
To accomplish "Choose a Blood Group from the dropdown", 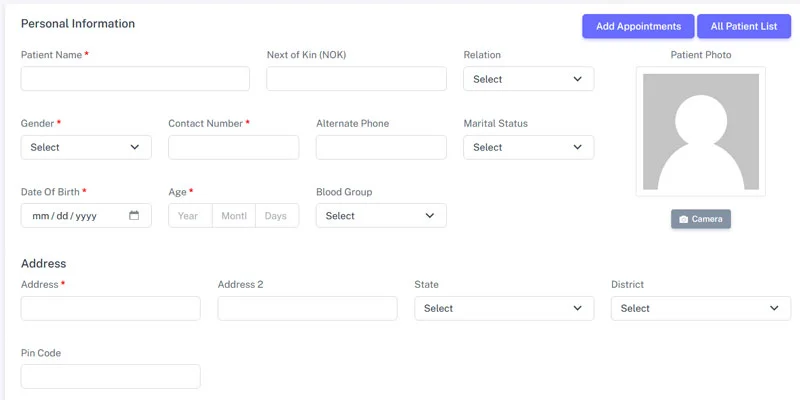I will (x=381, y=215).
